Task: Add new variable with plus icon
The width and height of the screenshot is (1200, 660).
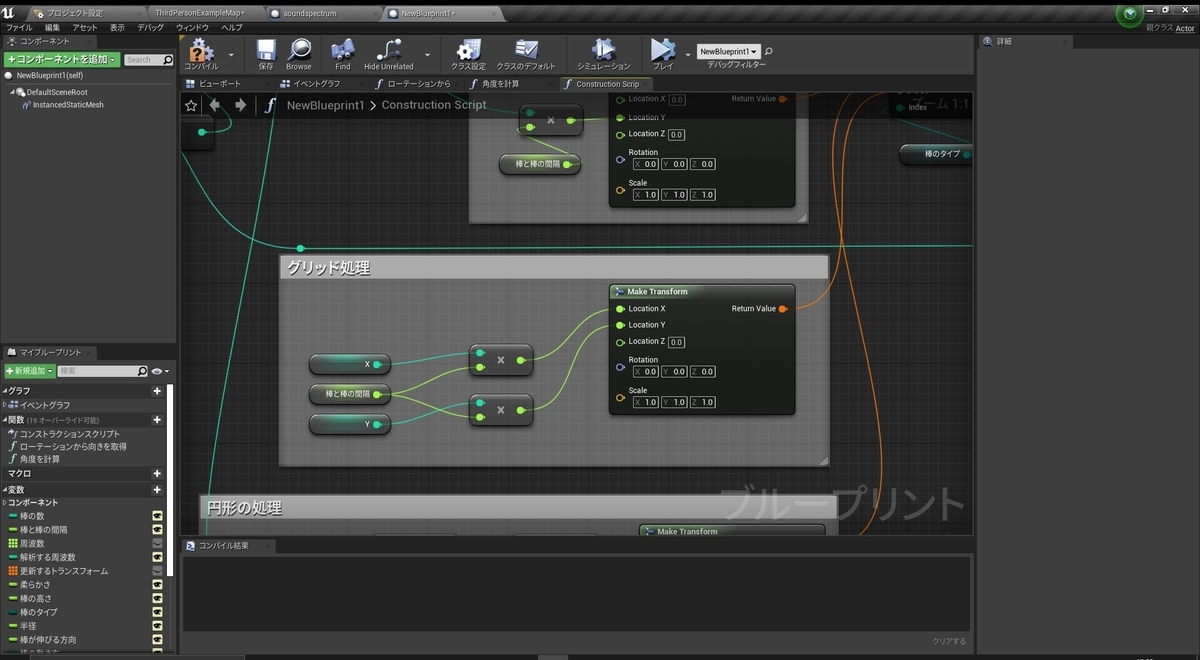Action: point(157,490)
